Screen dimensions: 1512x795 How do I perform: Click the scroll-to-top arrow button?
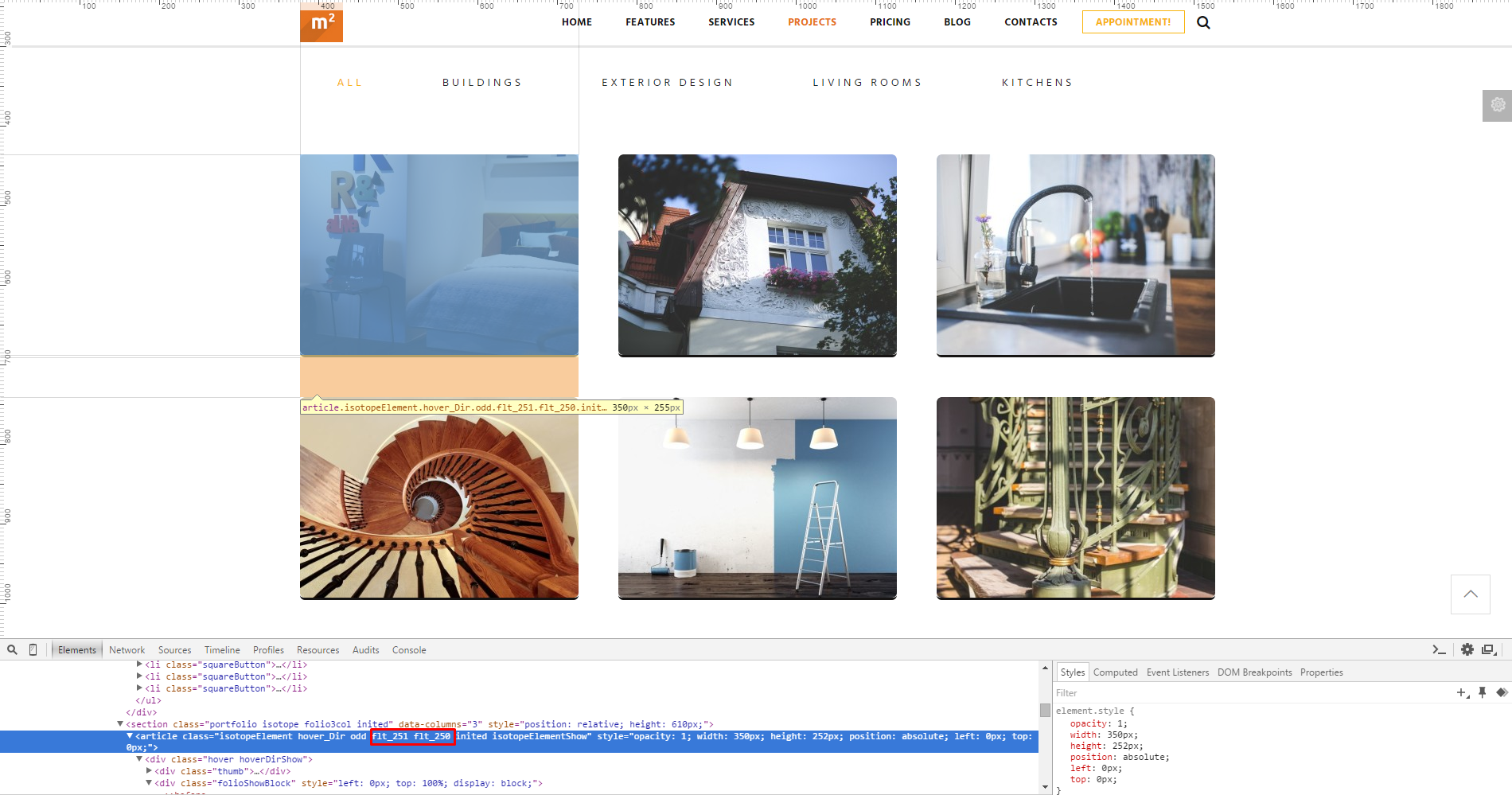click(x=1470, y=594)
